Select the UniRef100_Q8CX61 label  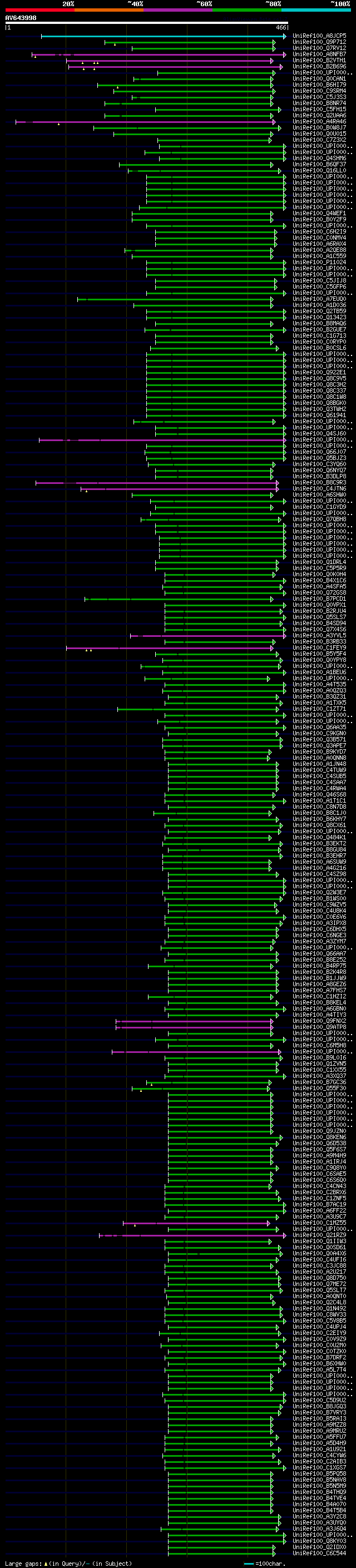[319, 825]
